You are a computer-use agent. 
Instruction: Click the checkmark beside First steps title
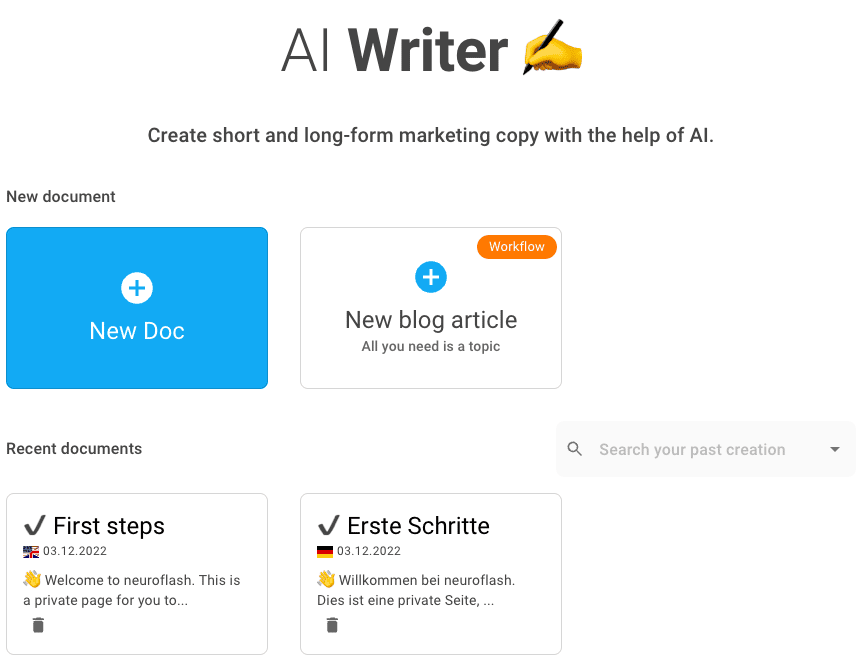[35, 525]
